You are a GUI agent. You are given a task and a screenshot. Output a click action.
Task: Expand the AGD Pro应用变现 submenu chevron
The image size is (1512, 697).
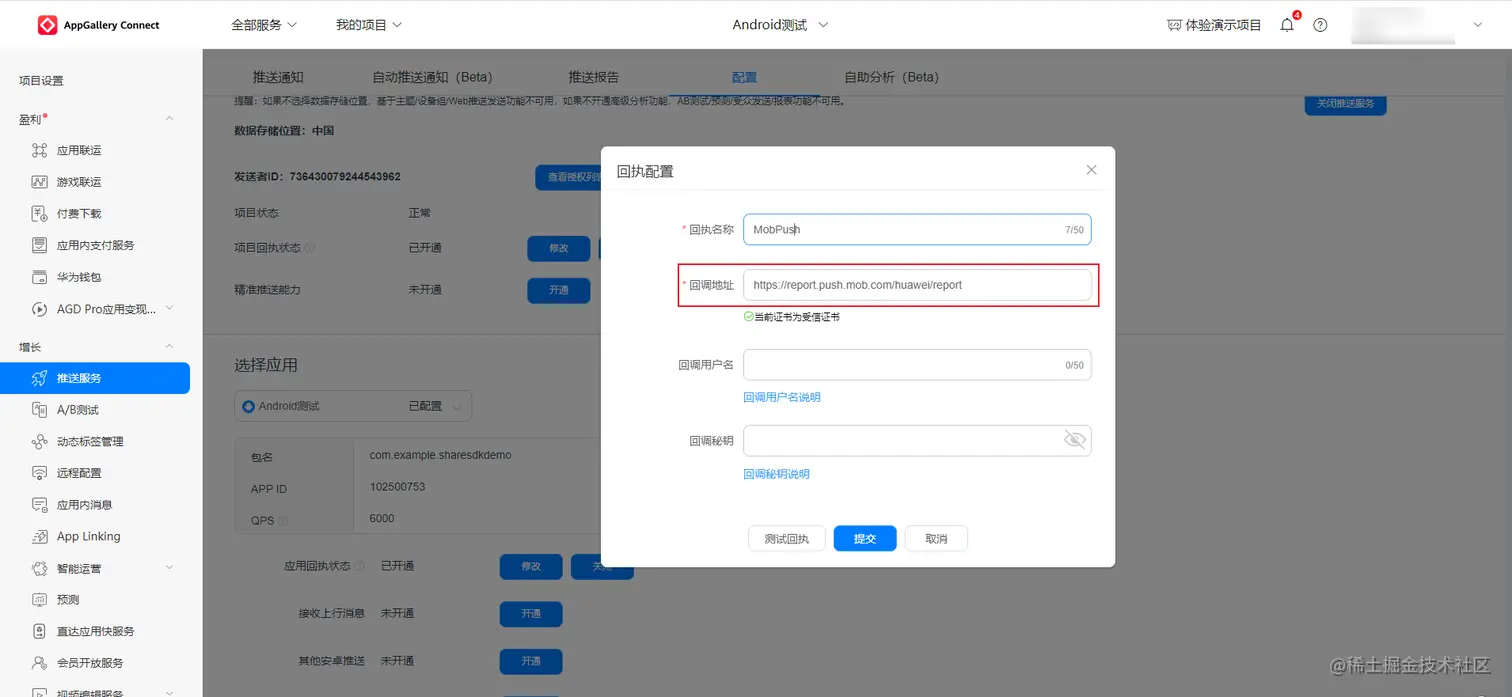point(169,309)
